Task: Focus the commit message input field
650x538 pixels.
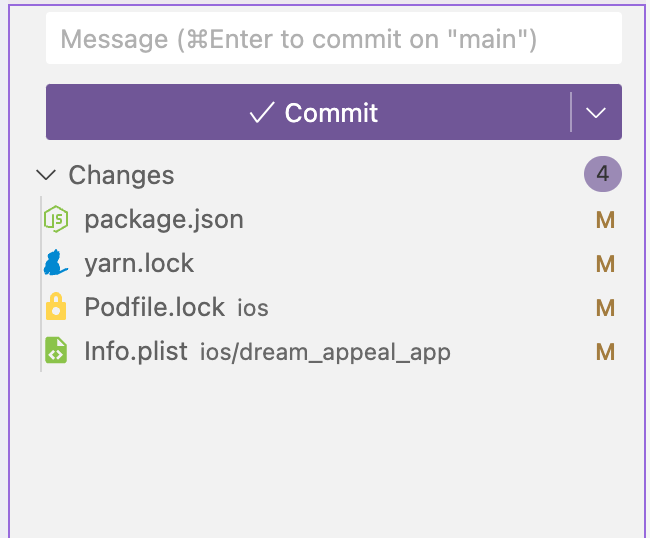Action: pos(334,40)
